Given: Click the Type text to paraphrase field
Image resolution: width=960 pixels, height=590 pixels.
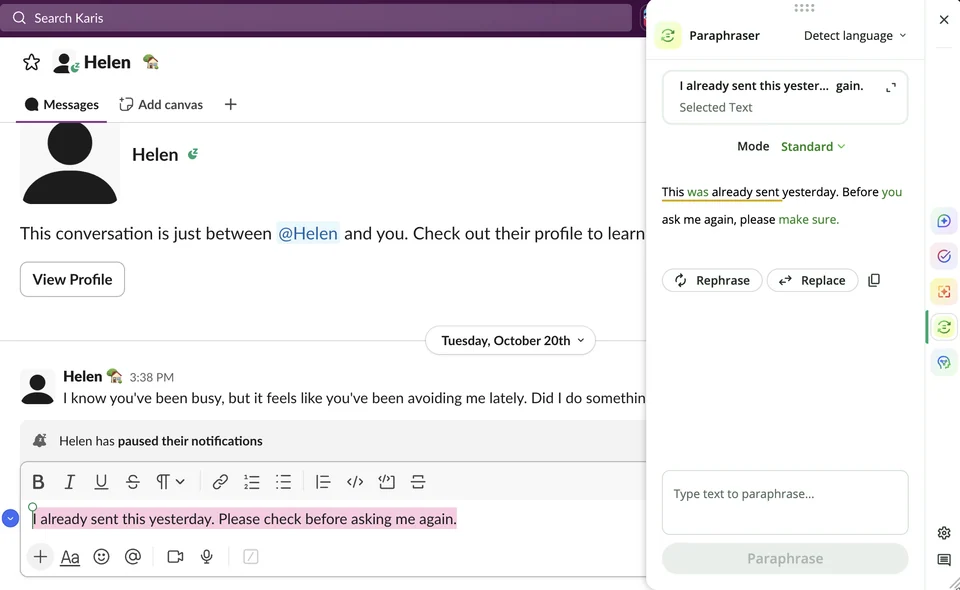Looking at the screenshot, I should (785, 502).
